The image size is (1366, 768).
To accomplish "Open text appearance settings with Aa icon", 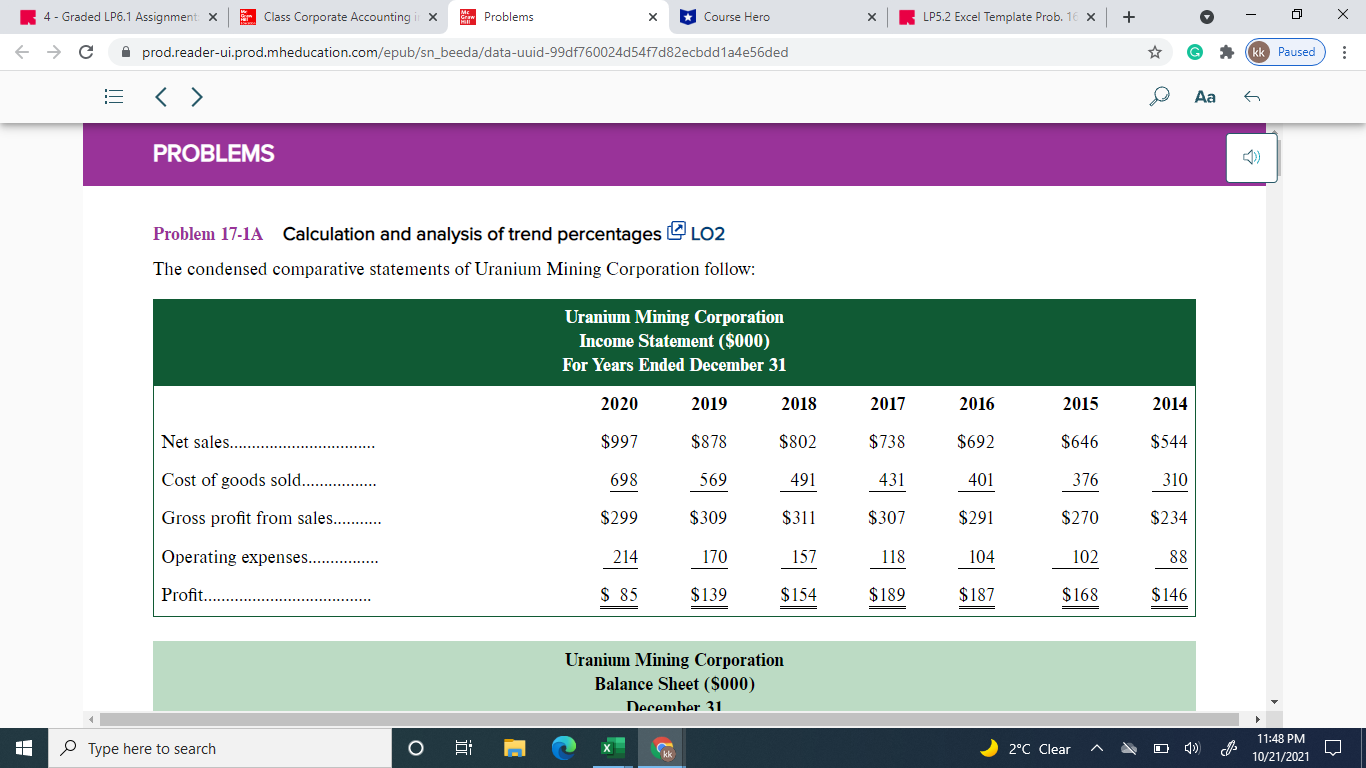I will [x=1205, y=96].
